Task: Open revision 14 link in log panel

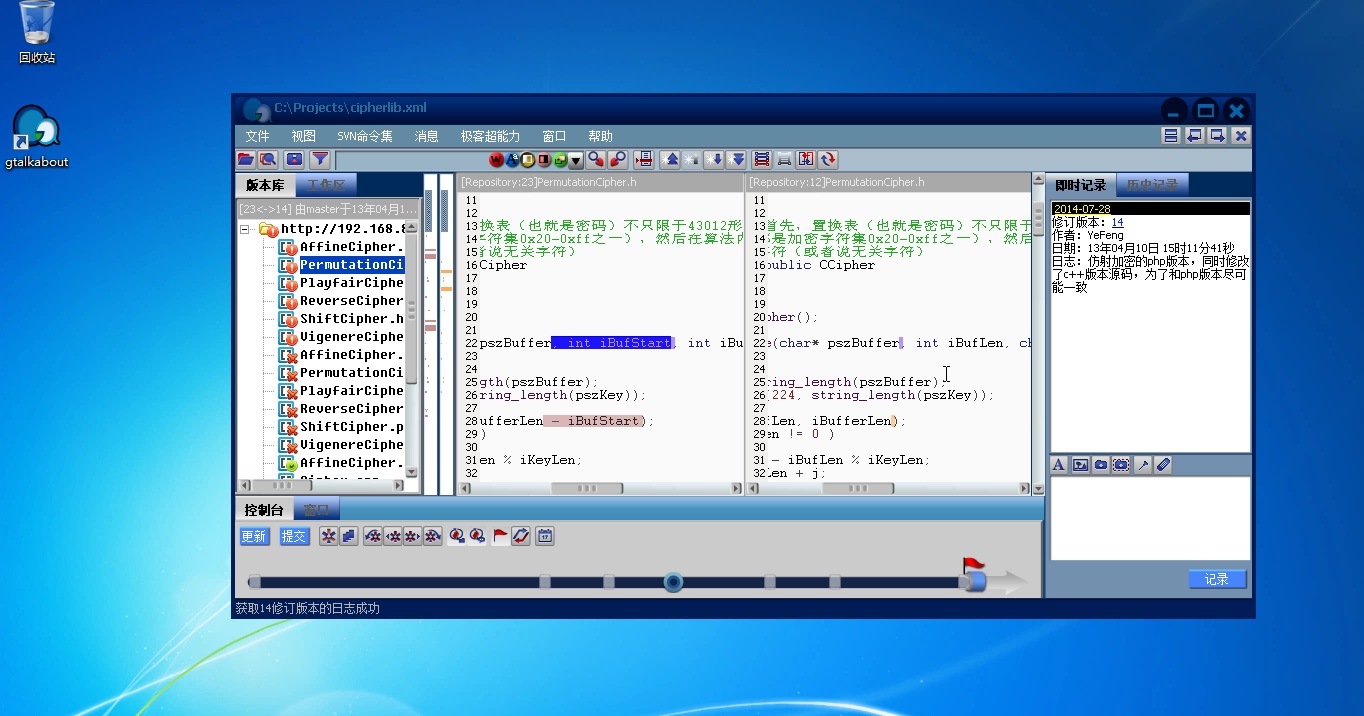Action: [1117, 223]
